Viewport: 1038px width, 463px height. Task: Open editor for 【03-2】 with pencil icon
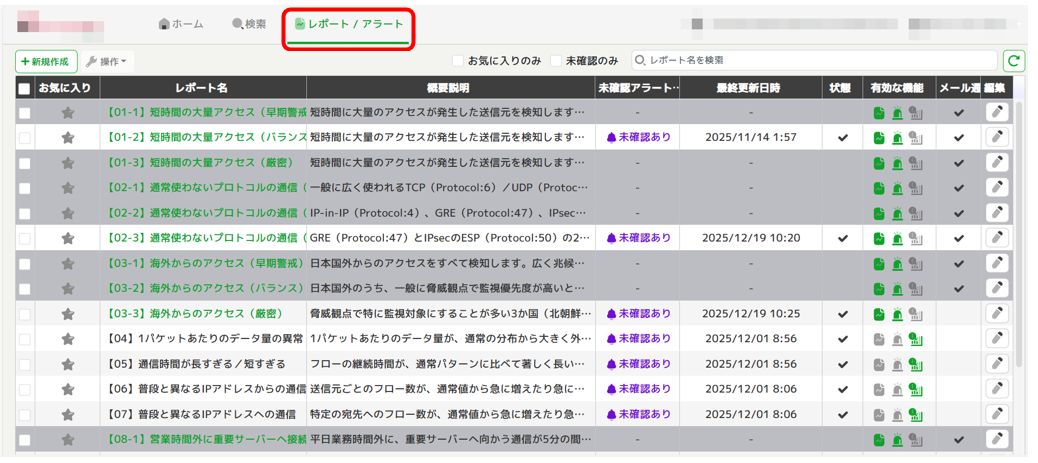(997, 288)
